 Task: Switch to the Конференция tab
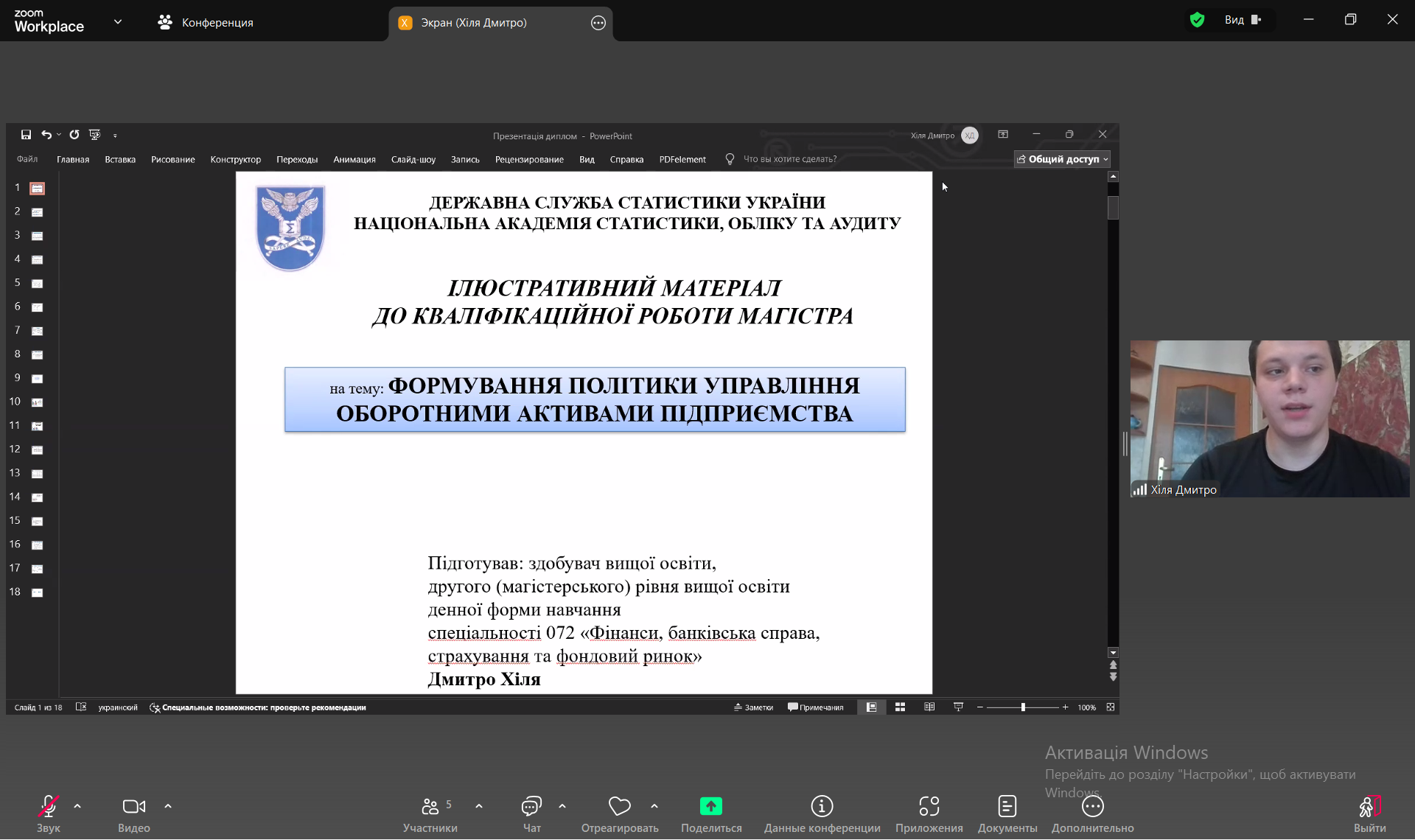206,22
